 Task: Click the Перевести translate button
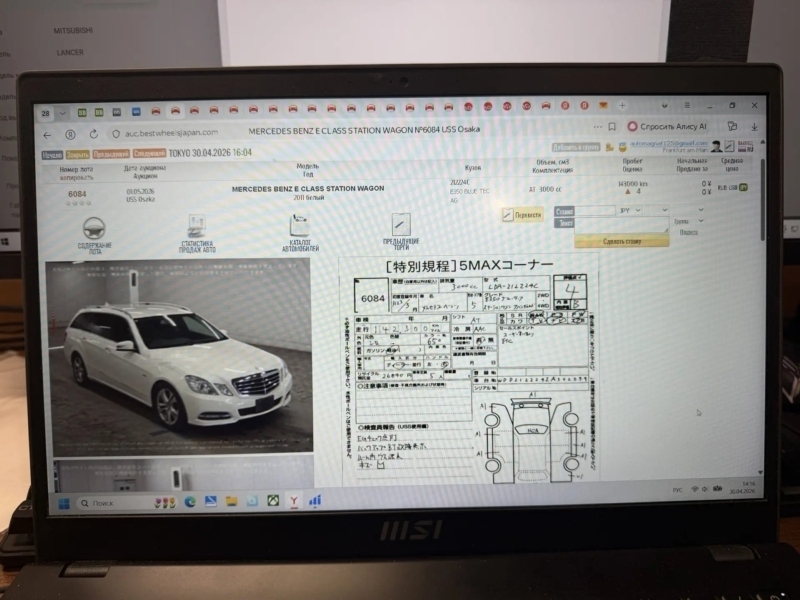522,215
